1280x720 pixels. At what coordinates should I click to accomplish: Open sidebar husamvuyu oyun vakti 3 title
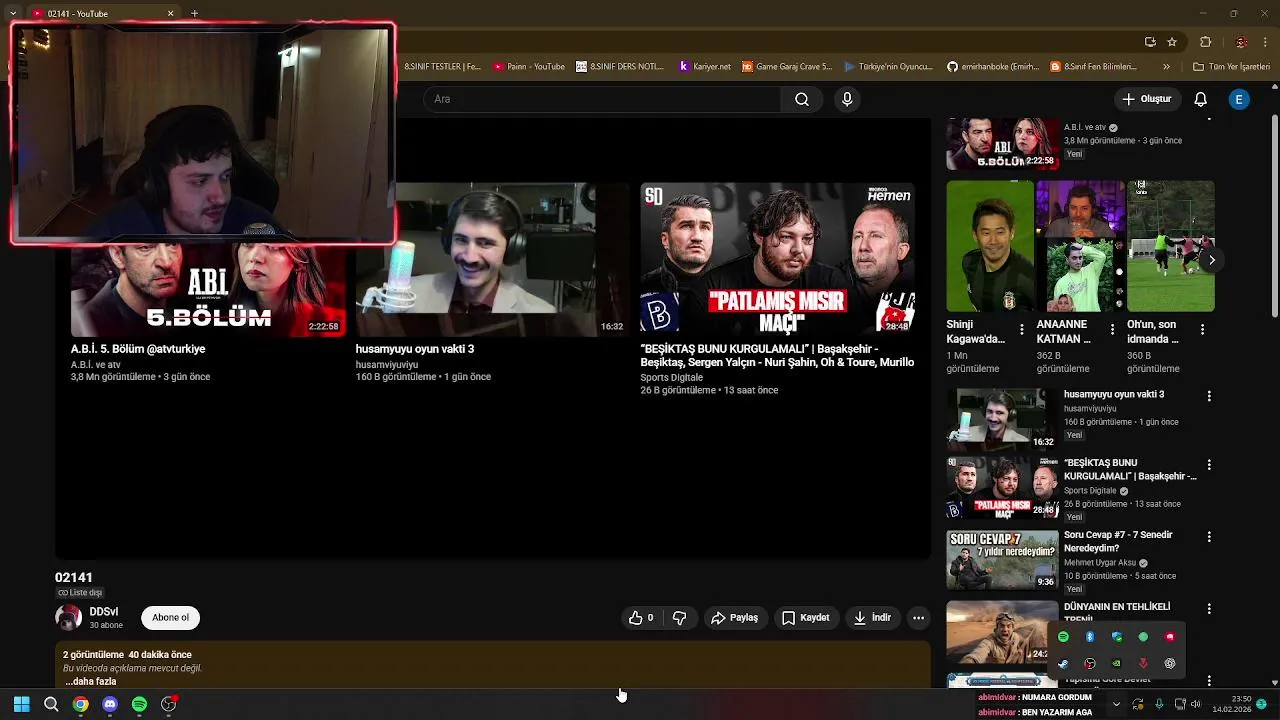tap(1114, 395)
